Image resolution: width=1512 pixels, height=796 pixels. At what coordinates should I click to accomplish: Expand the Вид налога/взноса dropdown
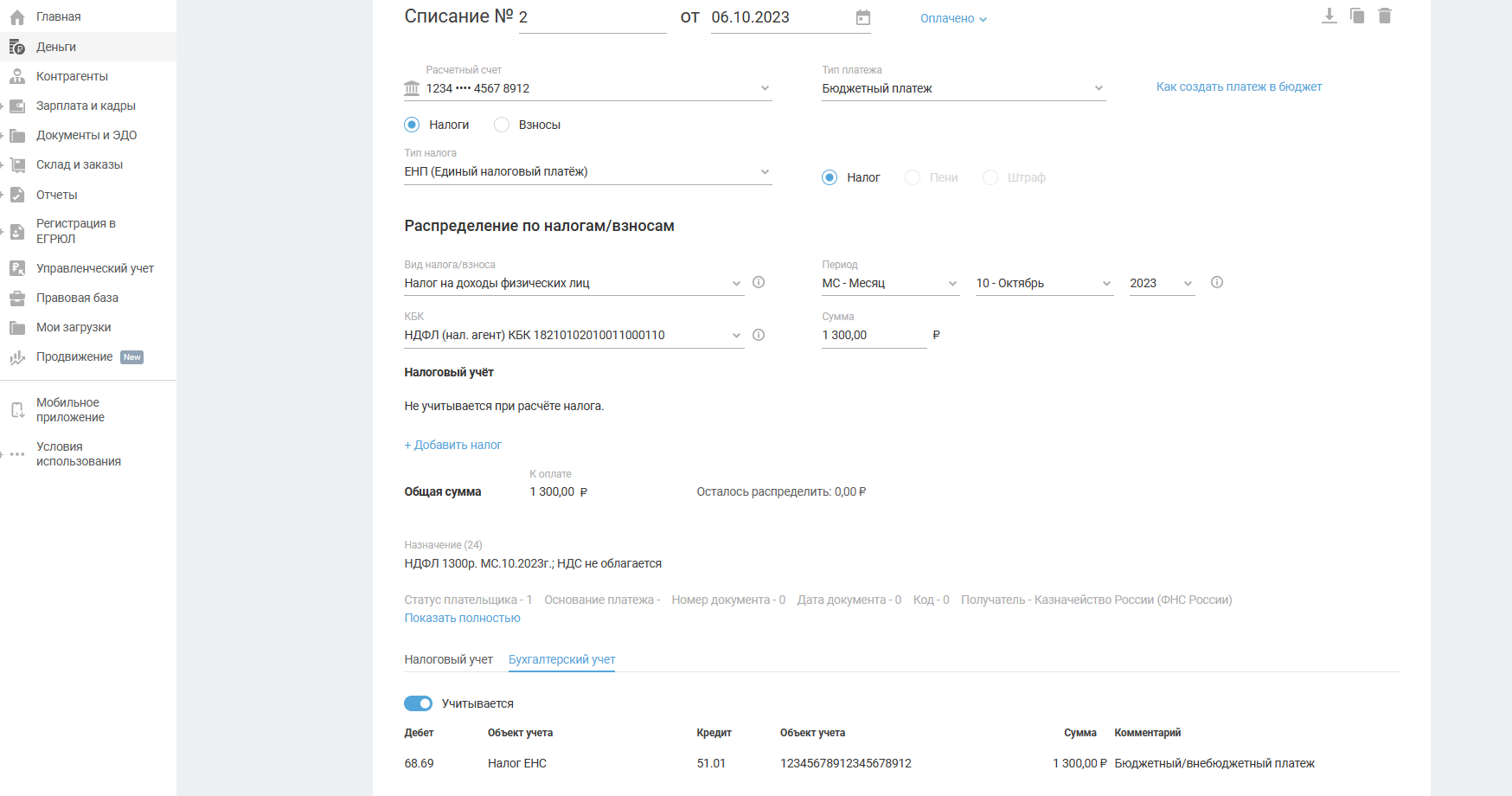574,283
